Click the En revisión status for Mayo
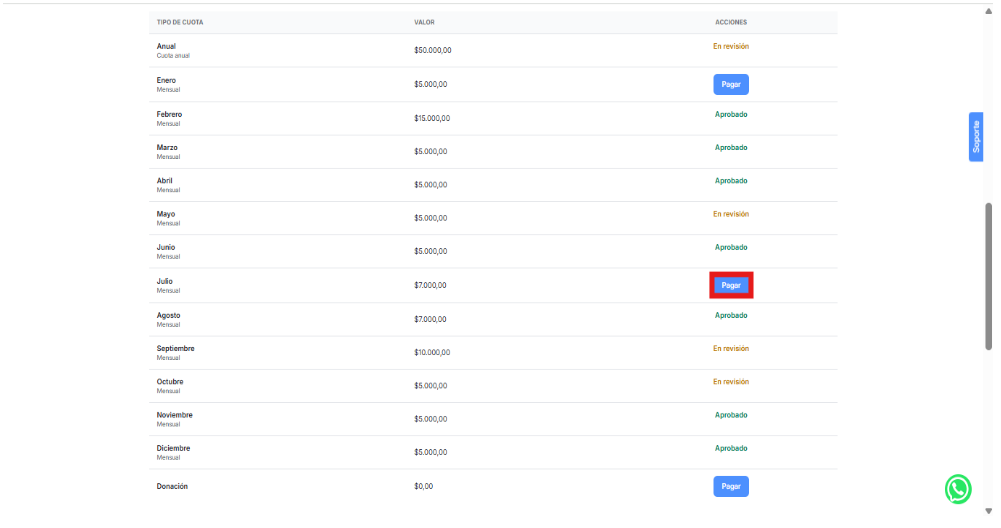This screenshot has width=1001, height=528. tap(730, 215)
